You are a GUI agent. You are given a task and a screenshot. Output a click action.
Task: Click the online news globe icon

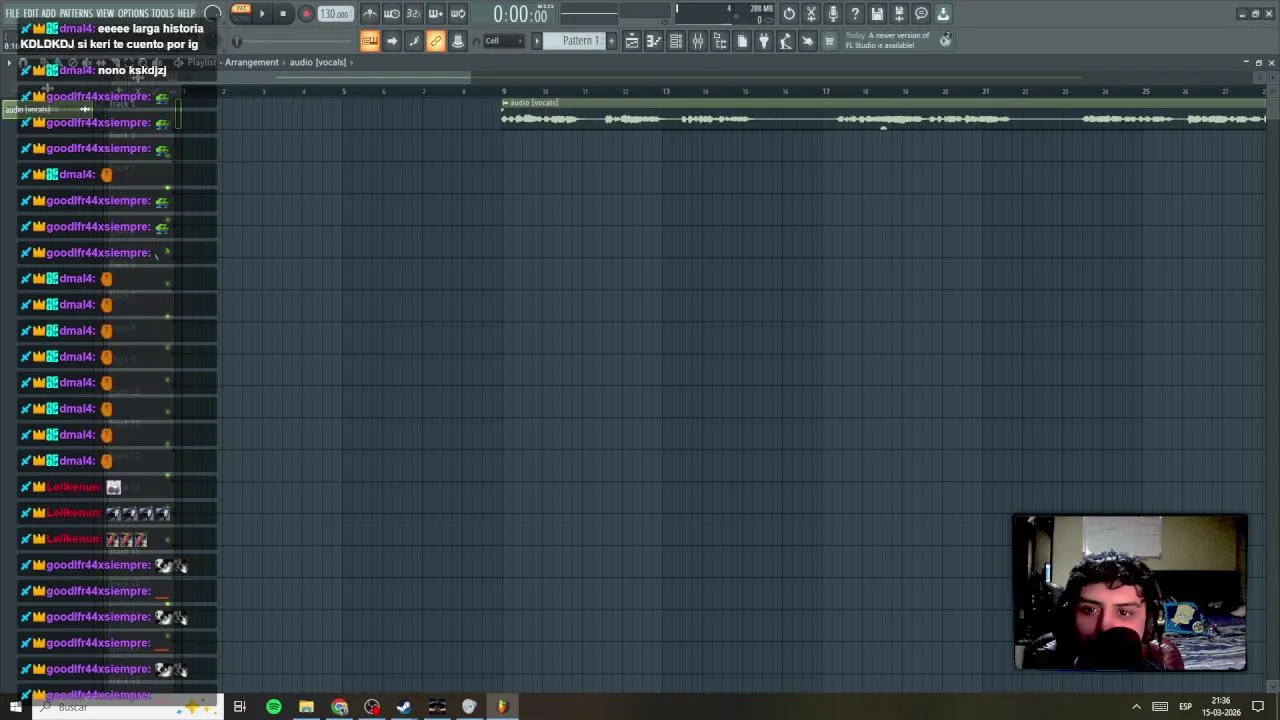click(x=945, y=40)
